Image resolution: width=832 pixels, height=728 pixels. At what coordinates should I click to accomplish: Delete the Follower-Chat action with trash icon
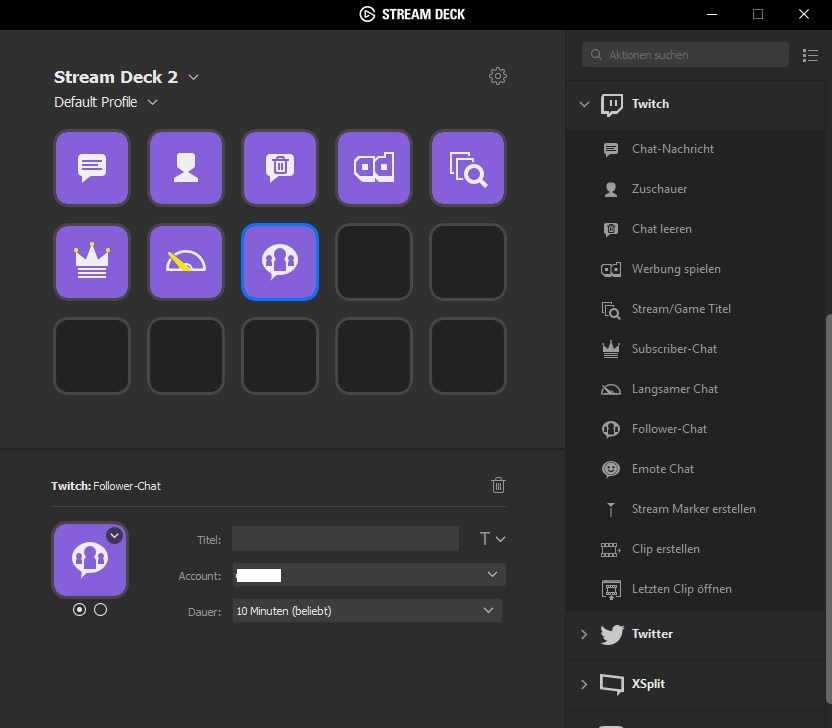(x=498, y=485)
